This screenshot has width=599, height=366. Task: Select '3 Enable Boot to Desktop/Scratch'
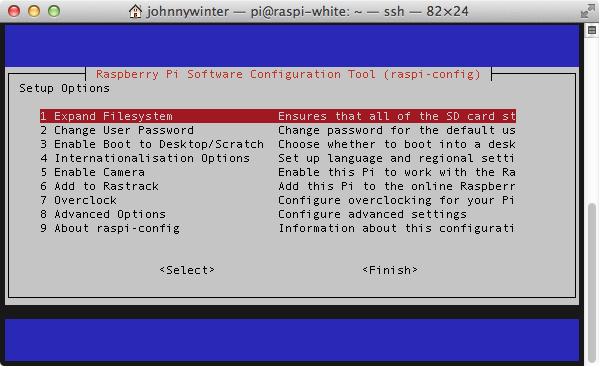(x=152, y=144)
